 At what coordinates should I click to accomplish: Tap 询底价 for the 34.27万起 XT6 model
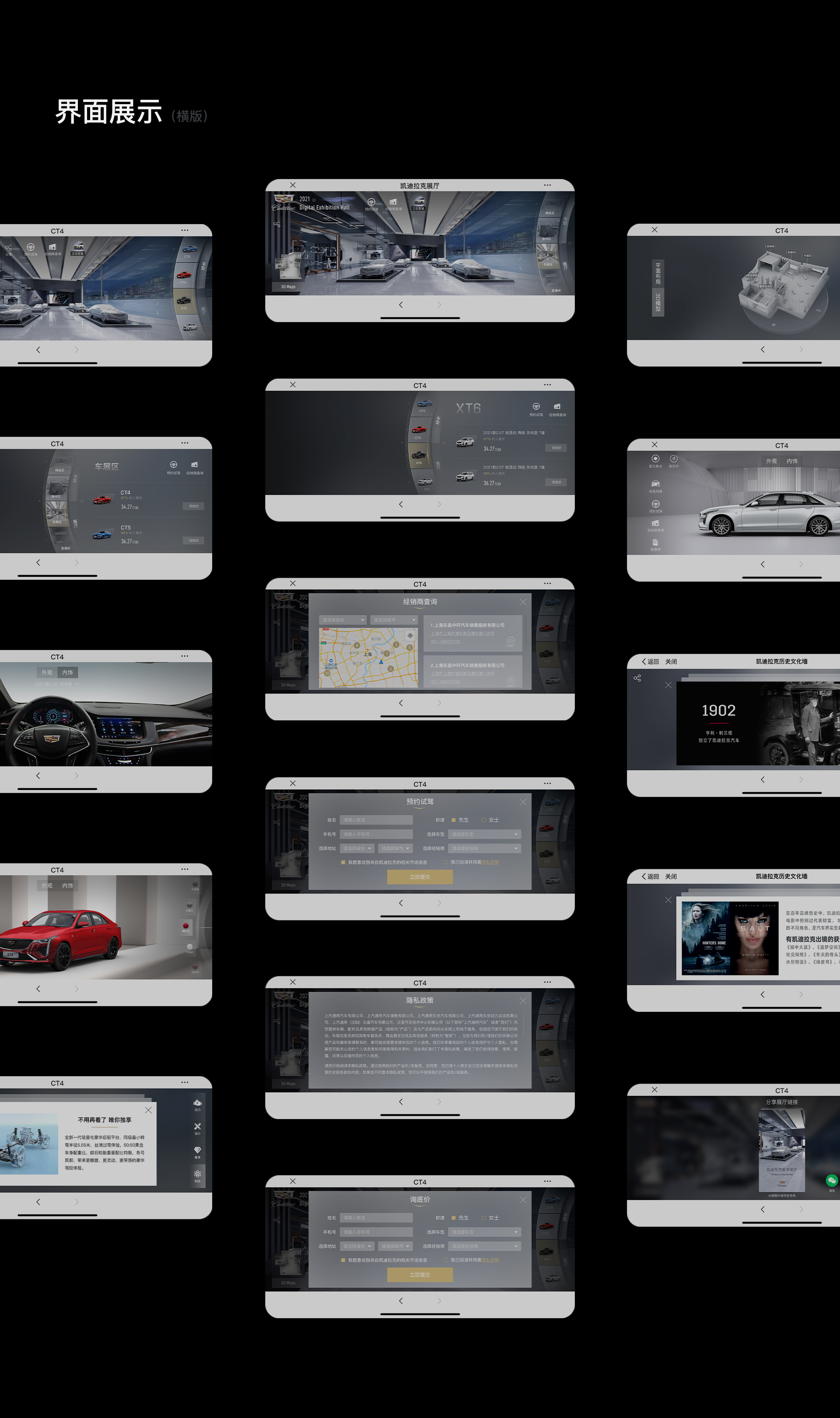[556, 448]
